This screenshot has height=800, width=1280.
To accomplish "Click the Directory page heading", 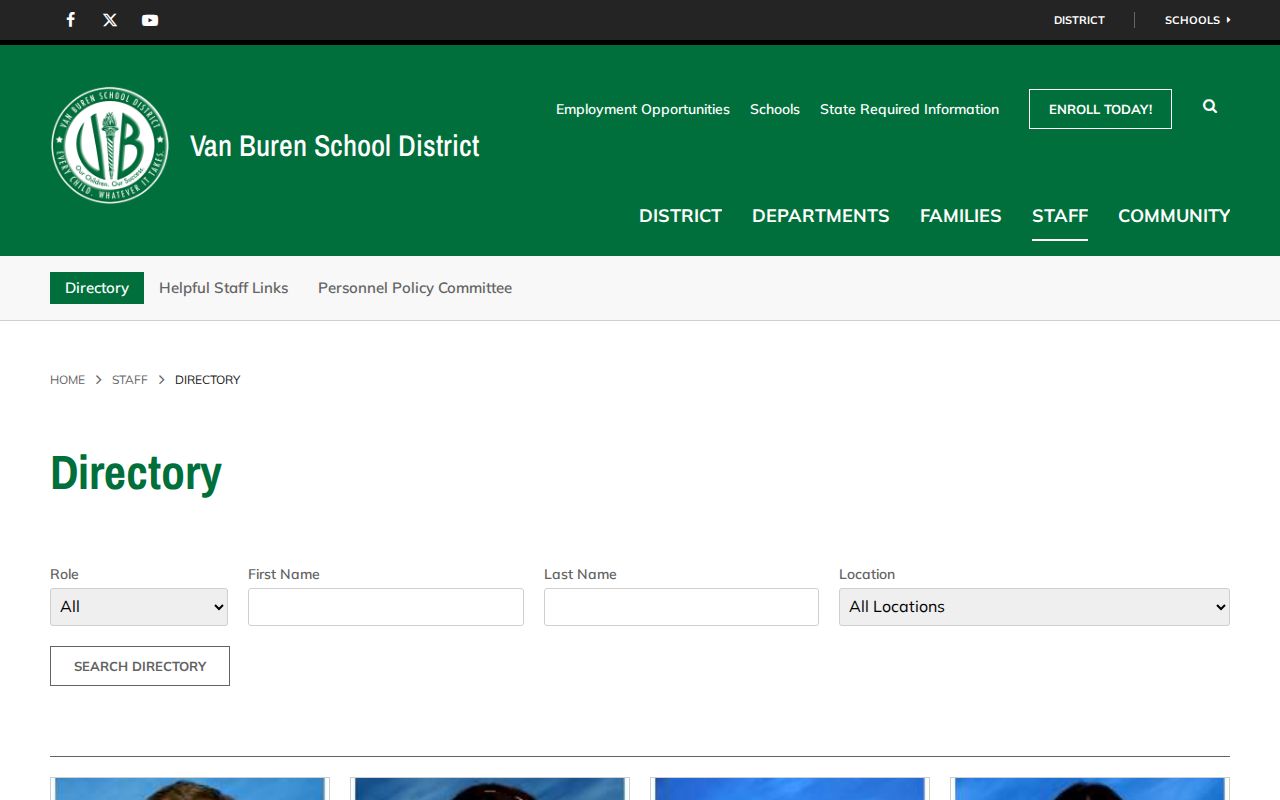I will [136, 473].
